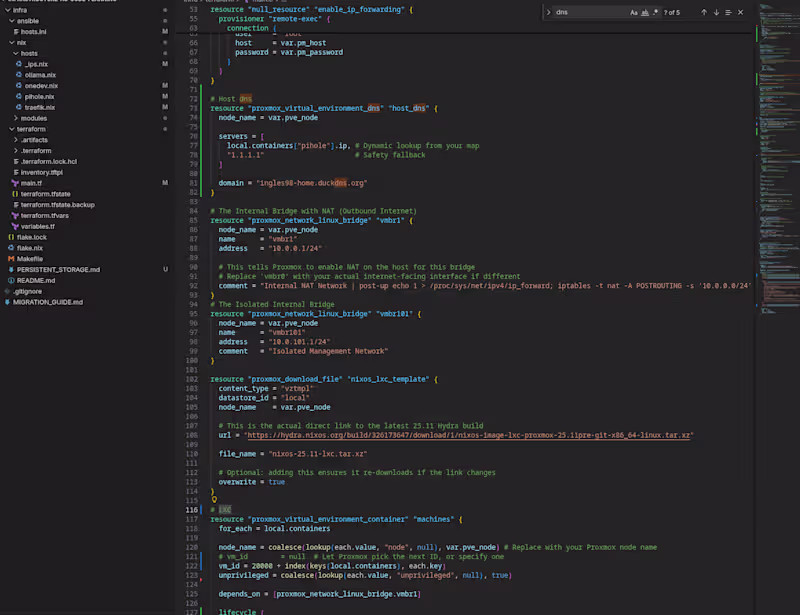Expand the replace field via the find widget chevron

coord(548,12)
